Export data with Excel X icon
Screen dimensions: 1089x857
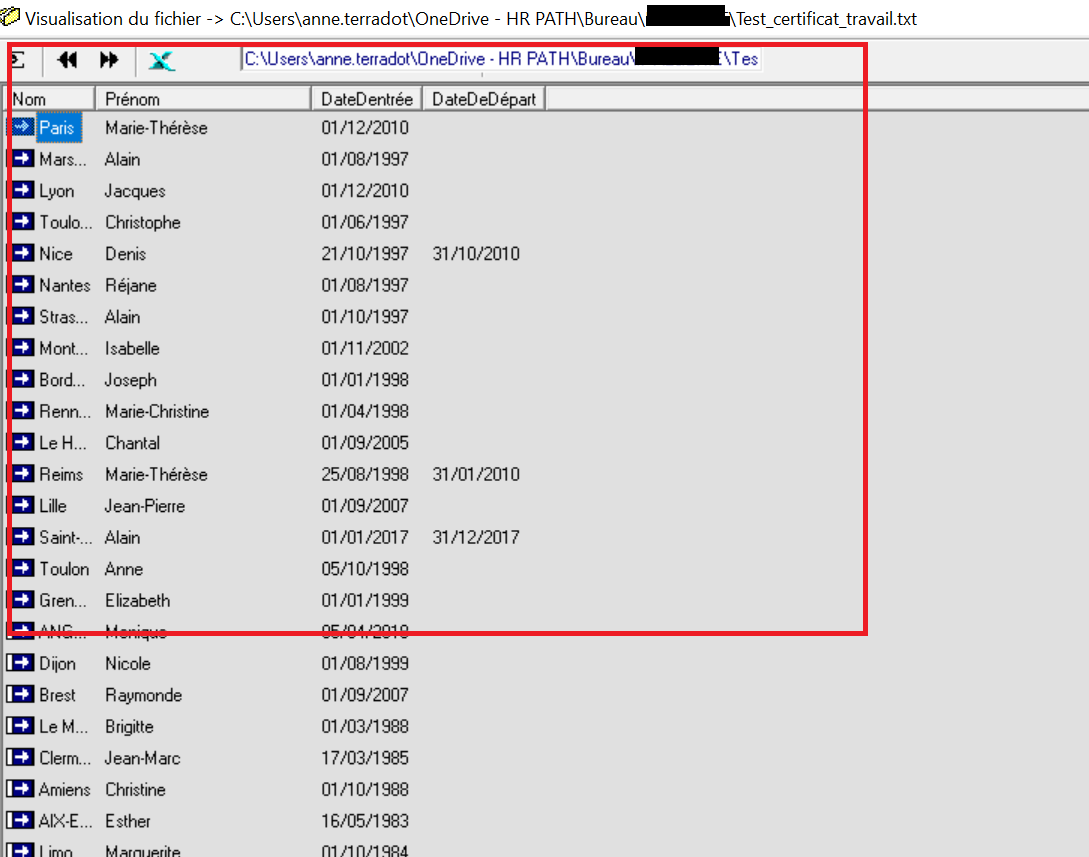click(x=161, y=61)
